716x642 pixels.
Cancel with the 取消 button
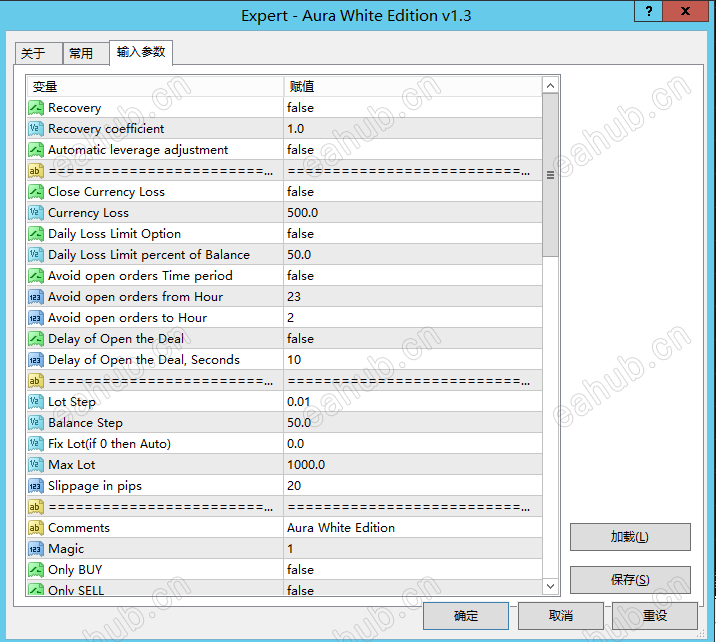tap(561, 616)
